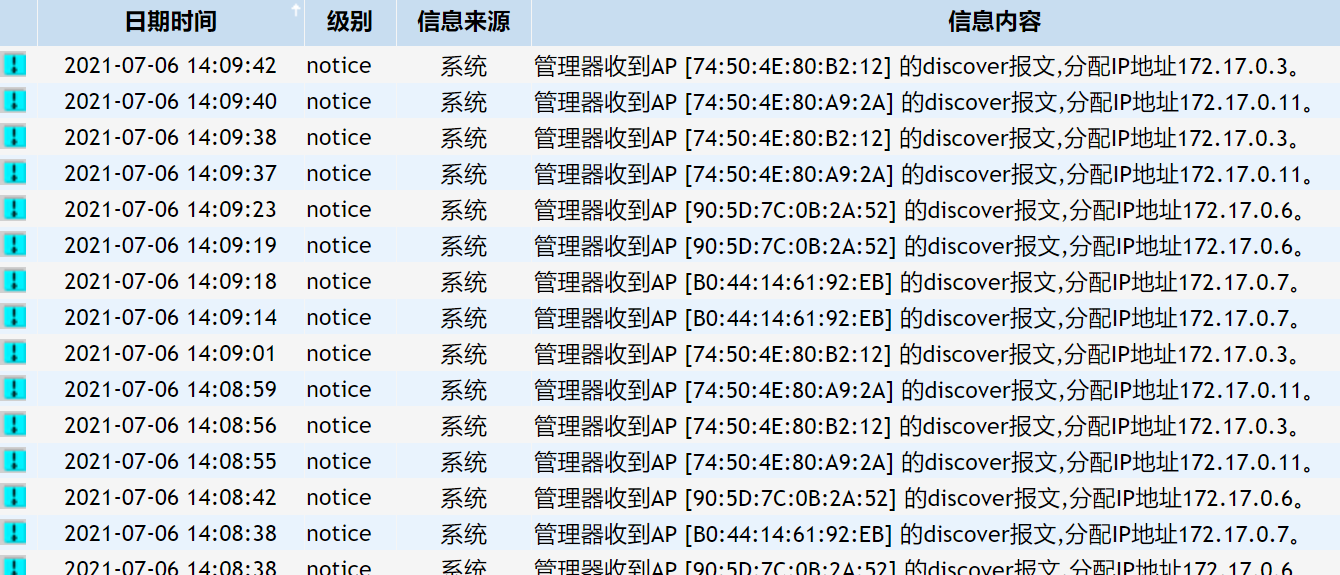1340x575 pixels.
Task: Select the 14:09:37 message with 74:50:4E:80:A9:2A
Action: point(923,175)
